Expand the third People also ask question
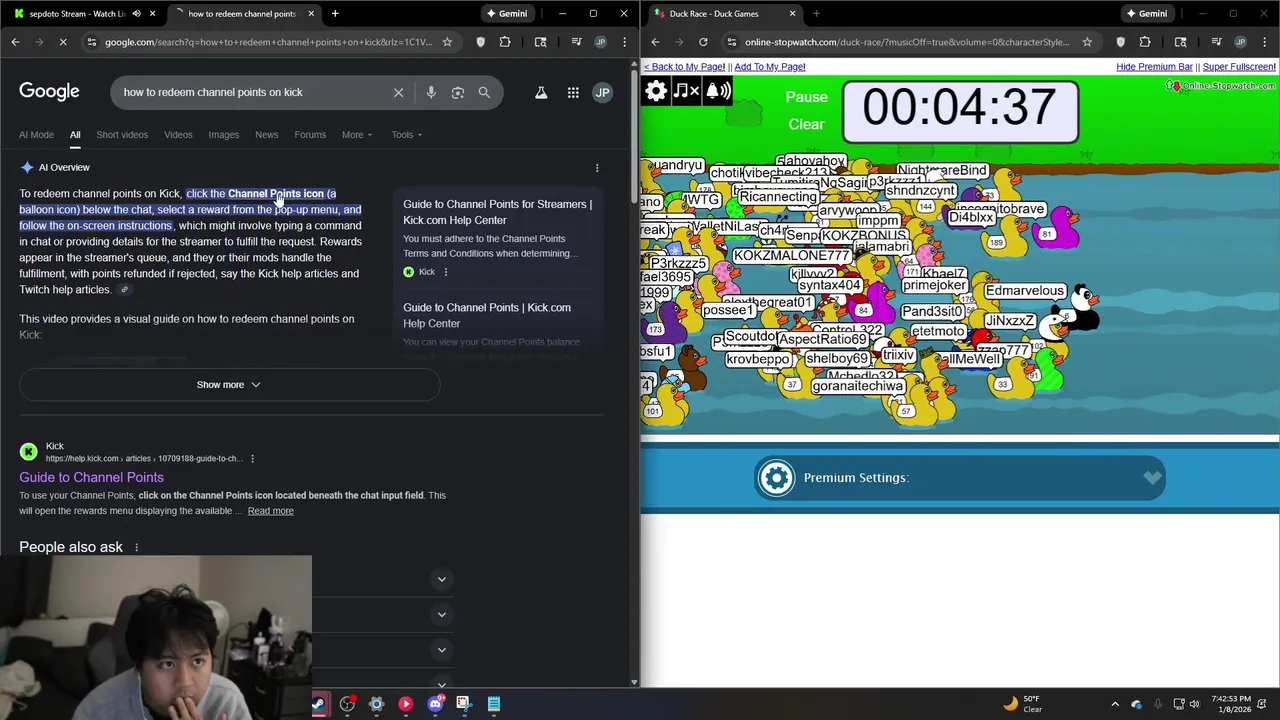 tap(441, 650)
